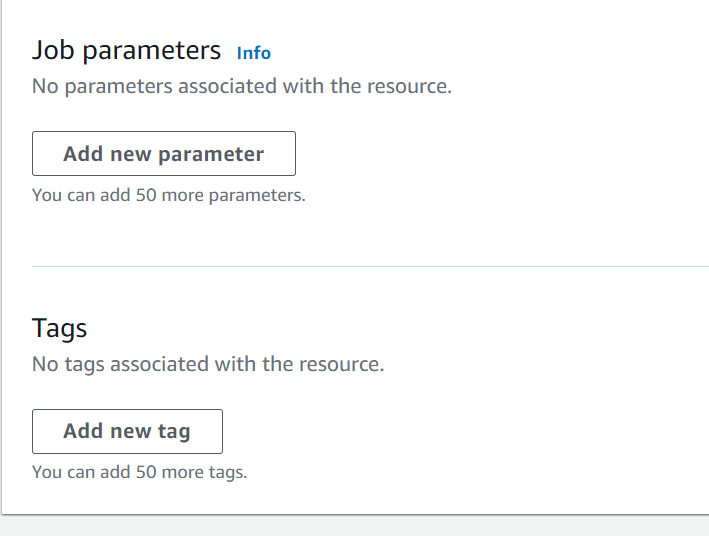Click the Tags section heading
Image resolution: width=709 pixels, height=536 pixels.
pyautogui.click(x=60, y=328)
